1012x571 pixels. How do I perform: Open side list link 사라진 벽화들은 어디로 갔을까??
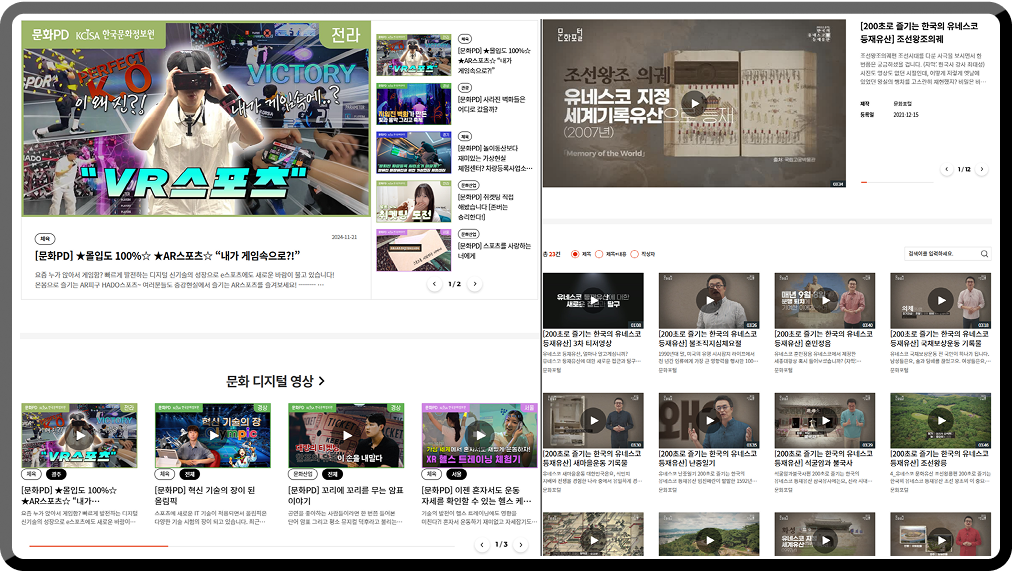(491, 105)
